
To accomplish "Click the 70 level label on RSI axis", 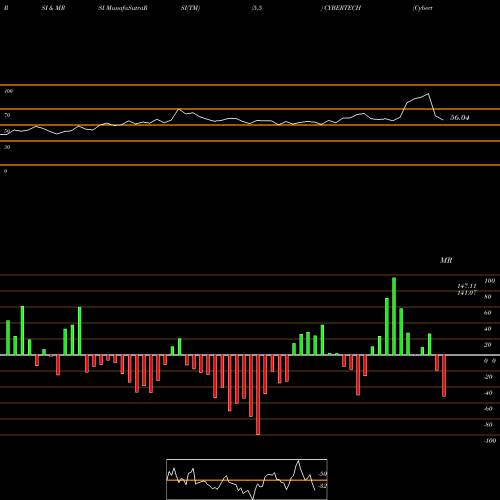I will coord(7,115).
